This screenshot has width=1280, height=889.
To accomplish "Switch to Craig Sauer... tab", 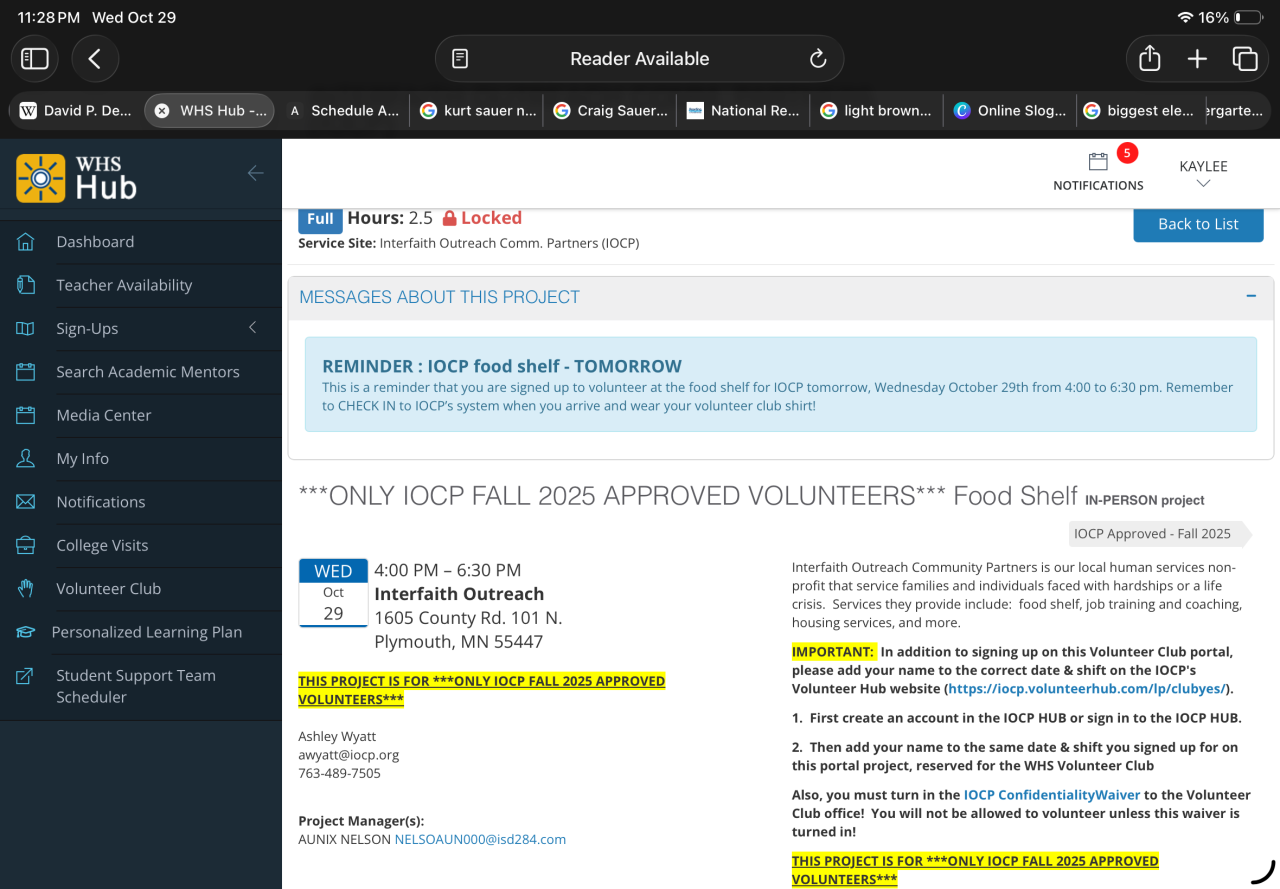I will click(x=610, y=111).
